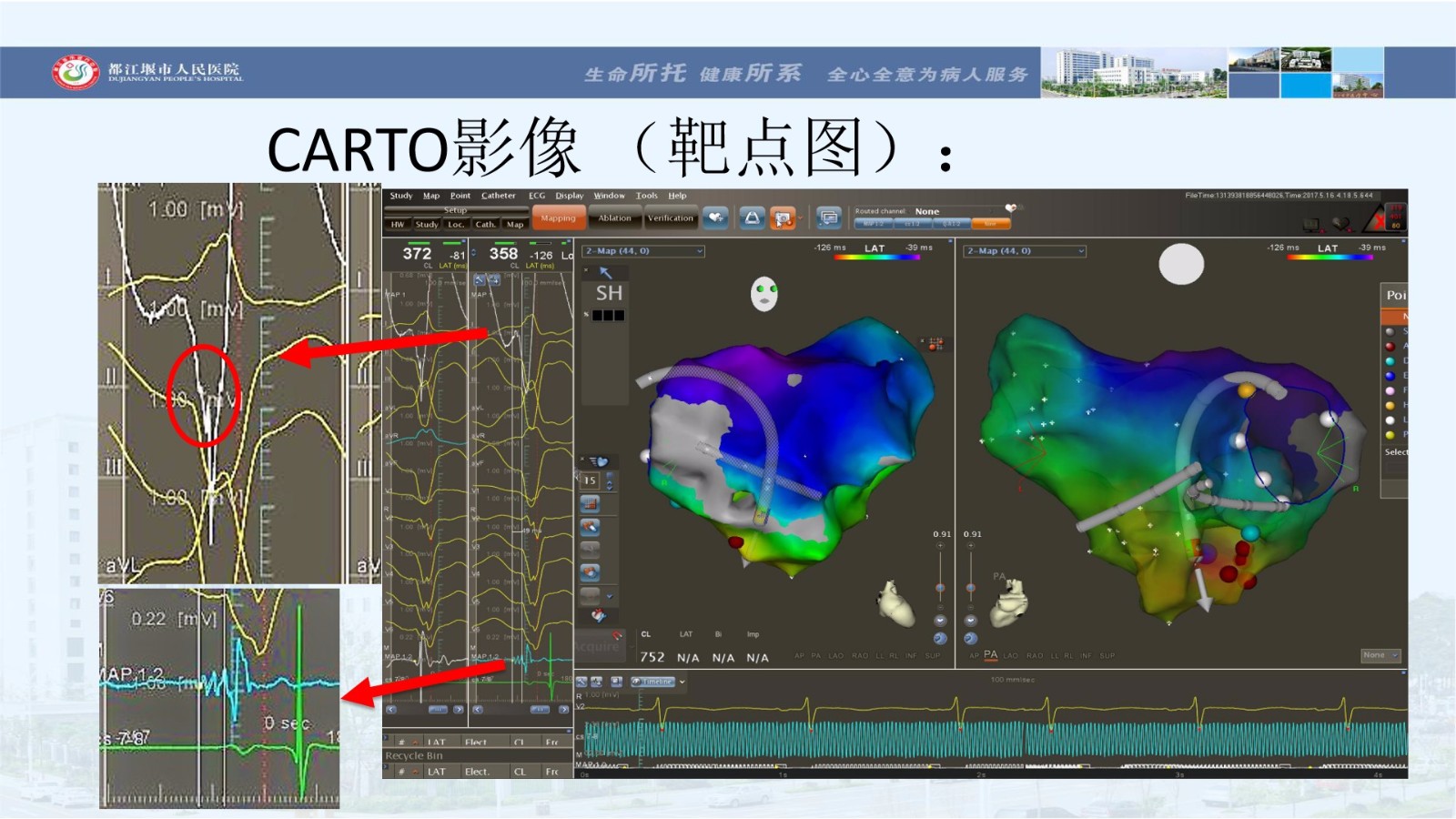Select SUP orientation in left map view
The image size is (1456, 819).
(x=933, y=655)
